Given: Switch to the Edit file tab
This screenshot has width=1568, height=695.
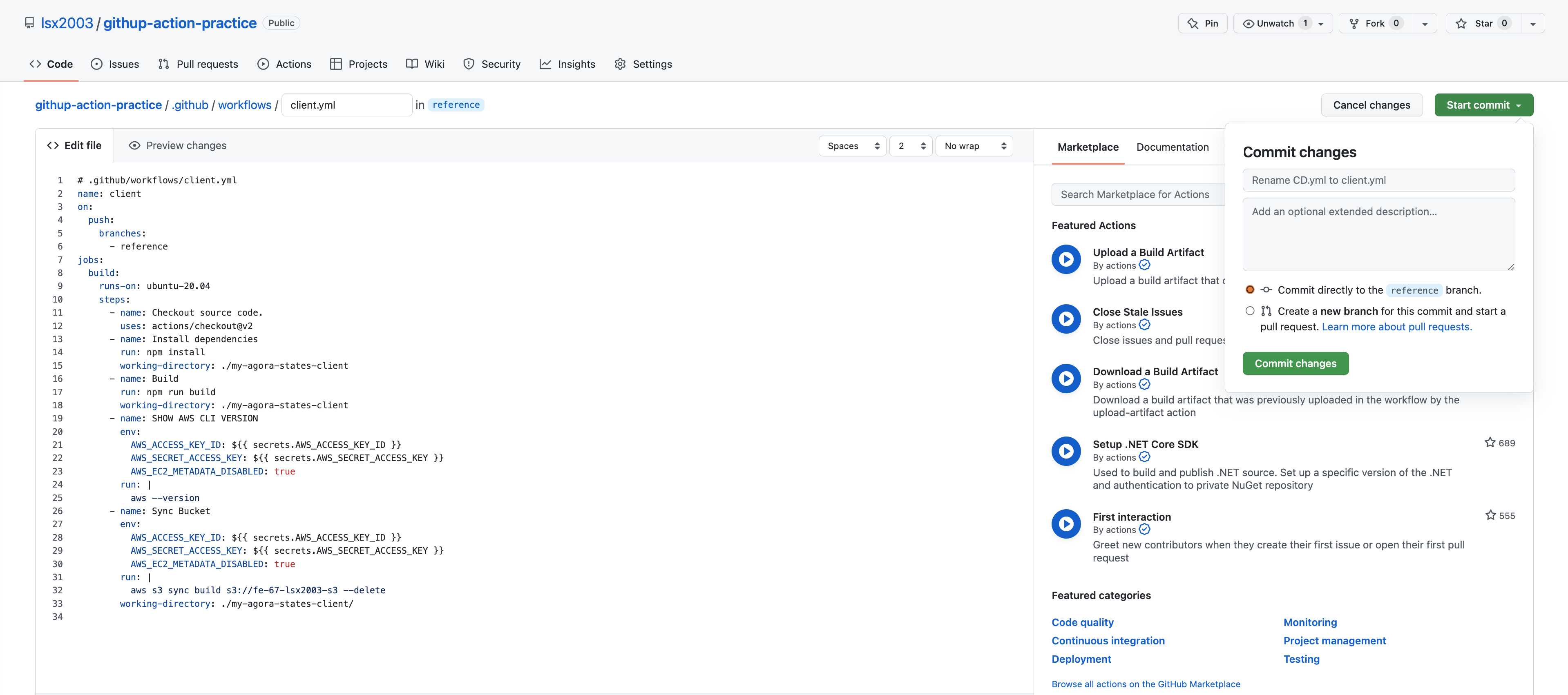Looking at the screenshot, I should (x=74, y=145).
